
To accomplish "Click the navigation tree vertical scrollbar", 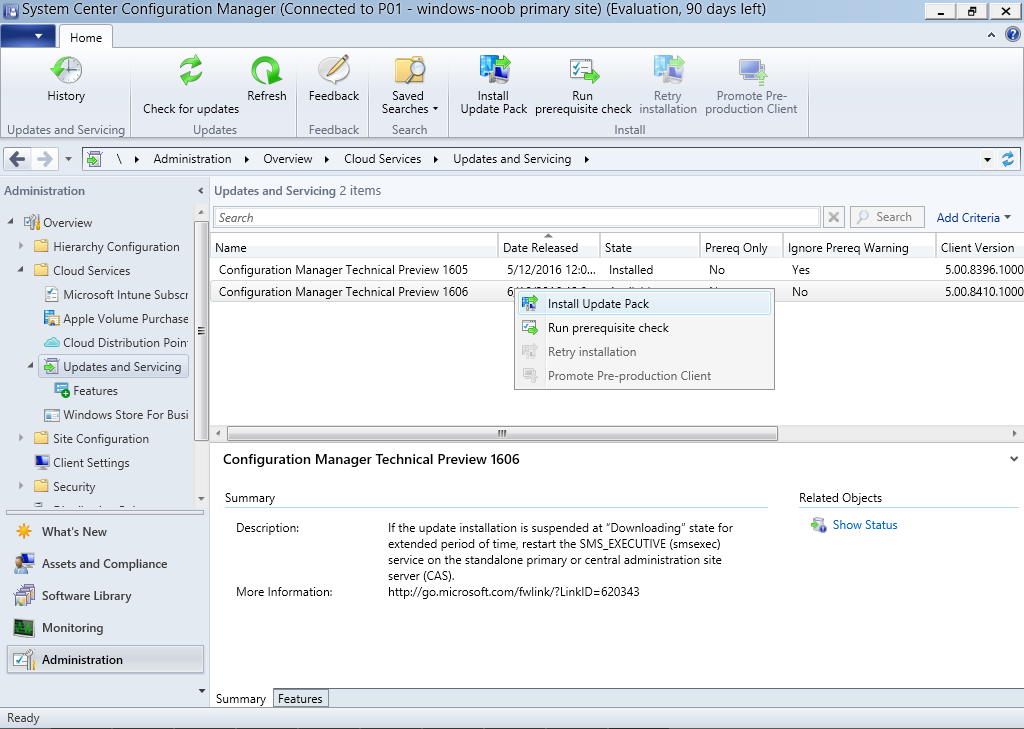I will tap(201, 331).
